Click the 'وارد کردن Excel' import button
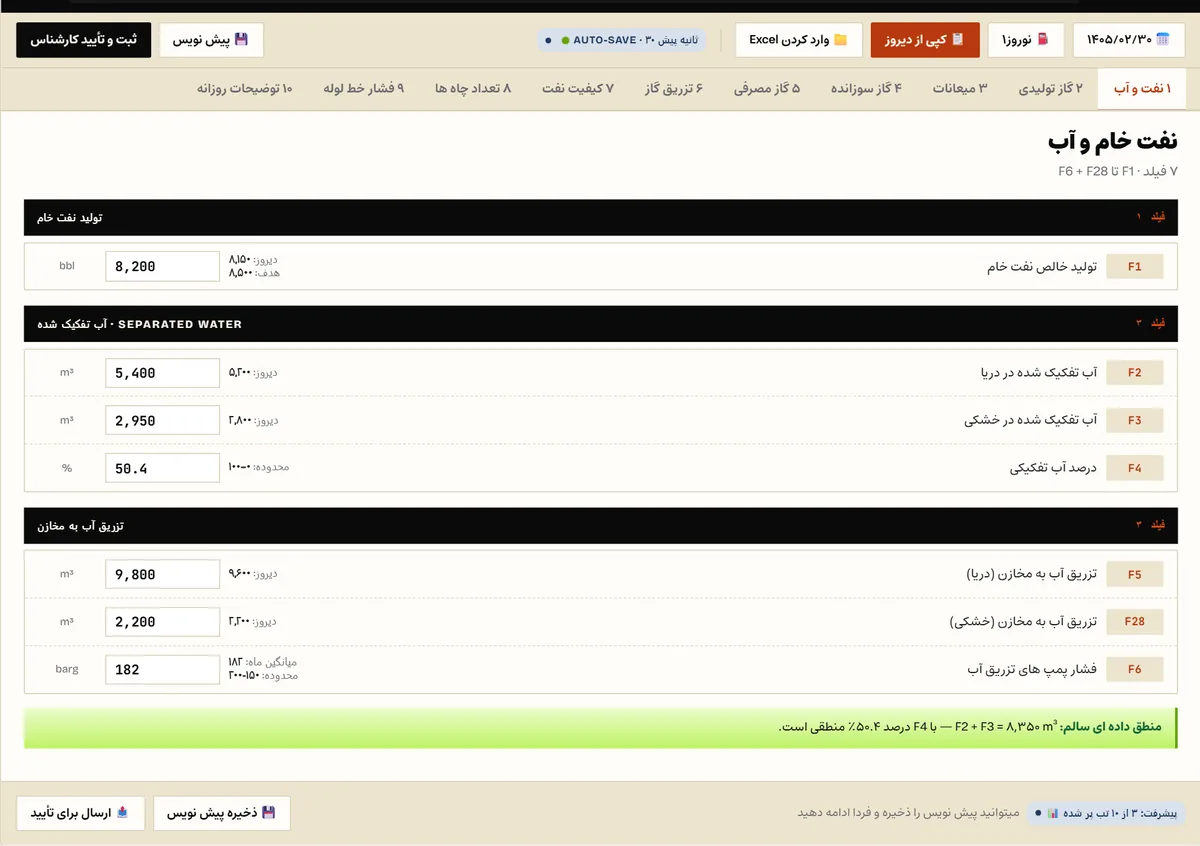The height and width of the screenshot is (846, 1200). coord(798,40)
